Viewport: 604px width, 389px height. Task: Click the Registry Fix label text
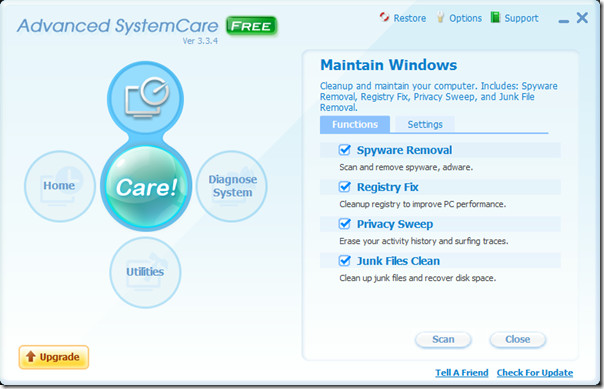(388, 187)
